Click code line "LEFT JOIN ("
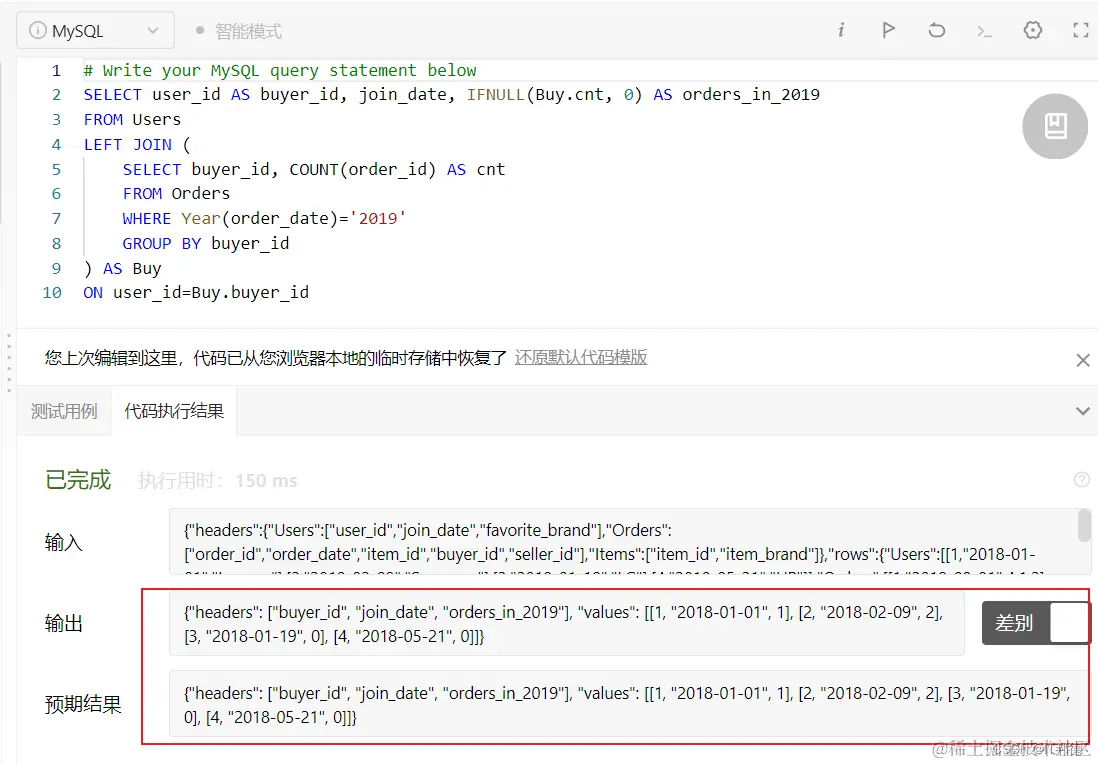The image size is (1098, 765). (x=137, y=145)
